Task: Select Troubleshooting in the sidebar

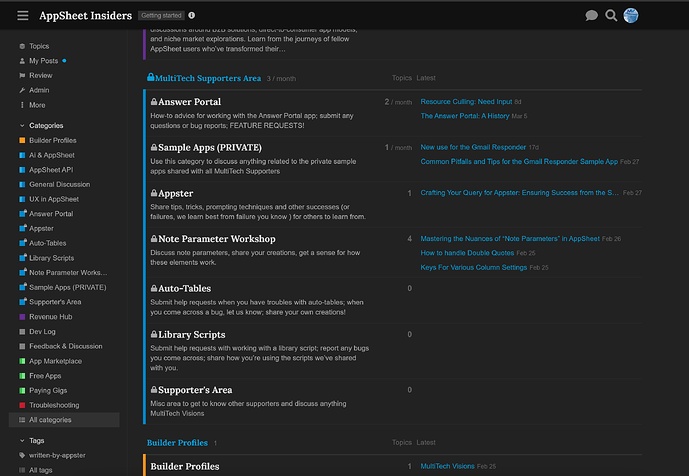Action: [54, 405]
